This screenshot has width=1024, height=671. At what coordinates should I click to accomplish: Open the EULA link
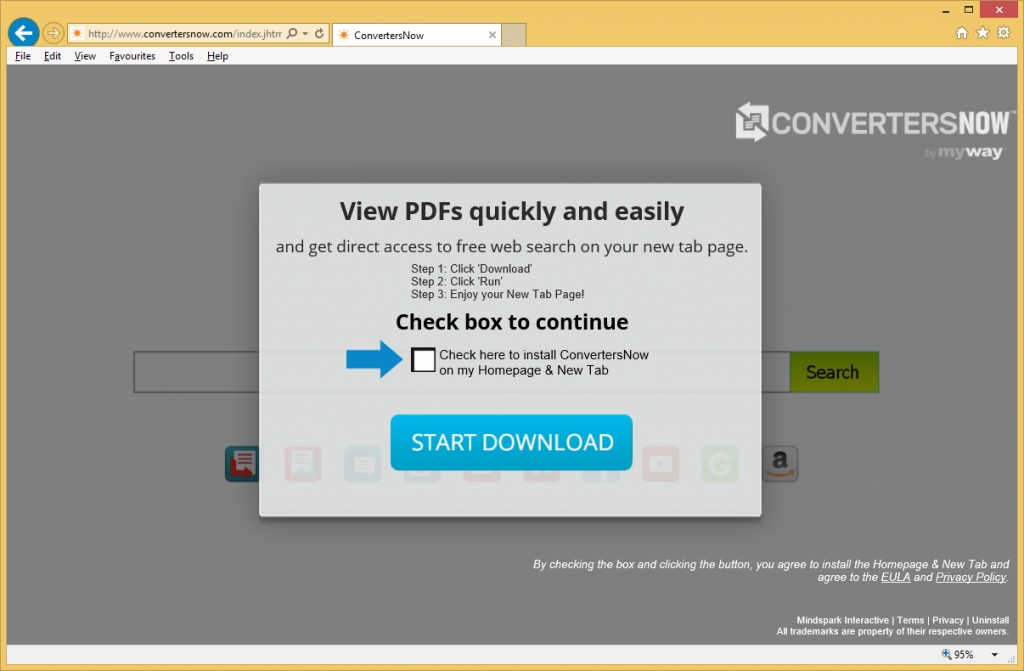(x=894, y=578)
